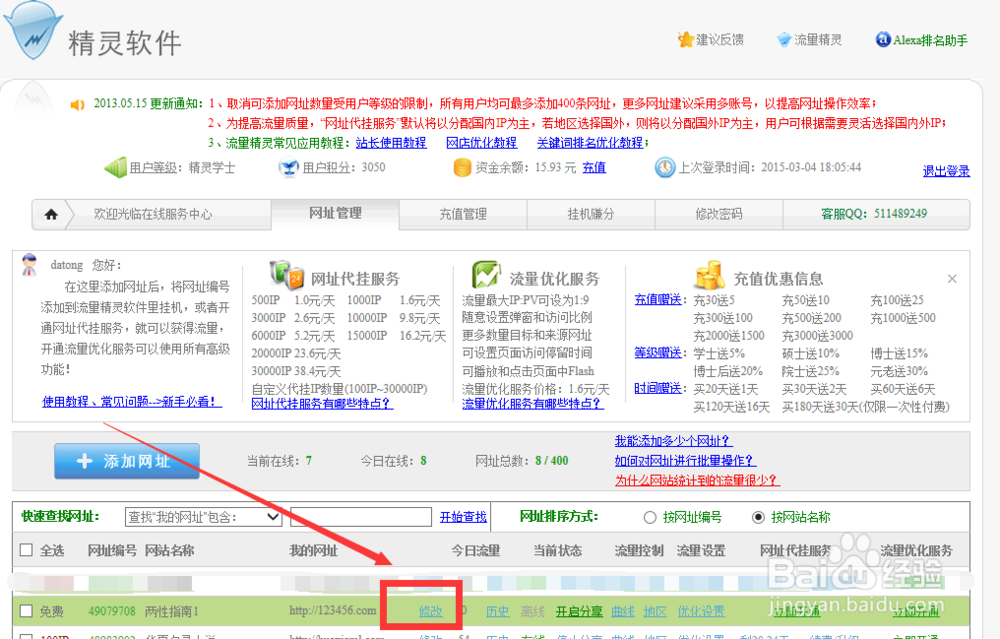Click the trophy icon beside 用户积分

pos(288,167)
